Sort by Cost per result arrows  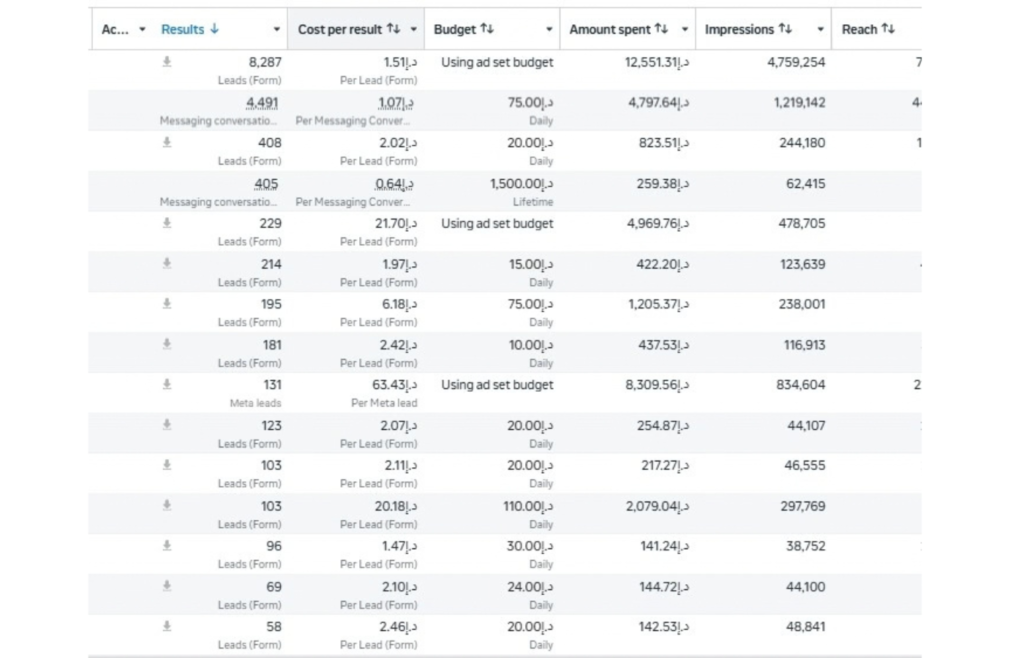click(393, 29)
